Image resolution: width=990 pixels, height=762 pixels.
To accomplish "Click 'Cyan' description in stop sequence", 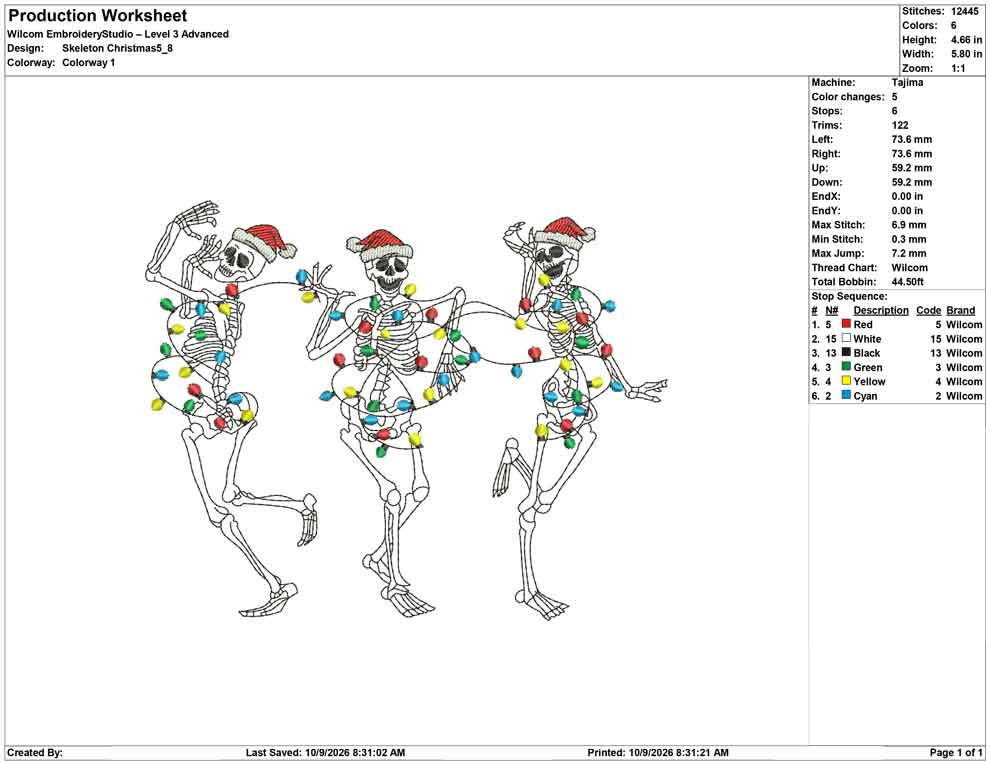I will (865, 396).
